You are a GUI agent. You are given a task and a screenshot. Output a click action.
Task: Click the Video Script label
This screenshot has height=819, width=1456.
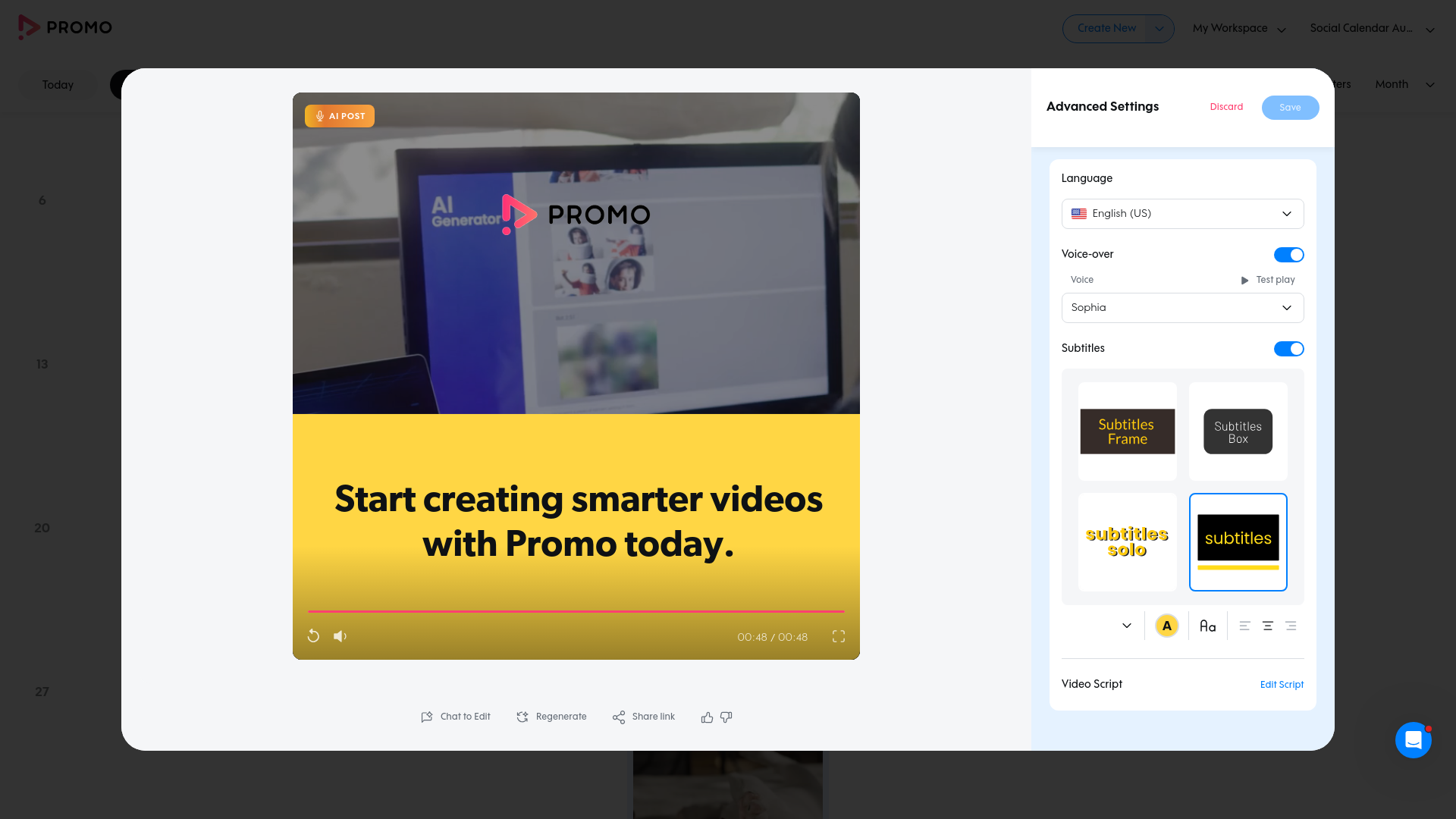1092,684
